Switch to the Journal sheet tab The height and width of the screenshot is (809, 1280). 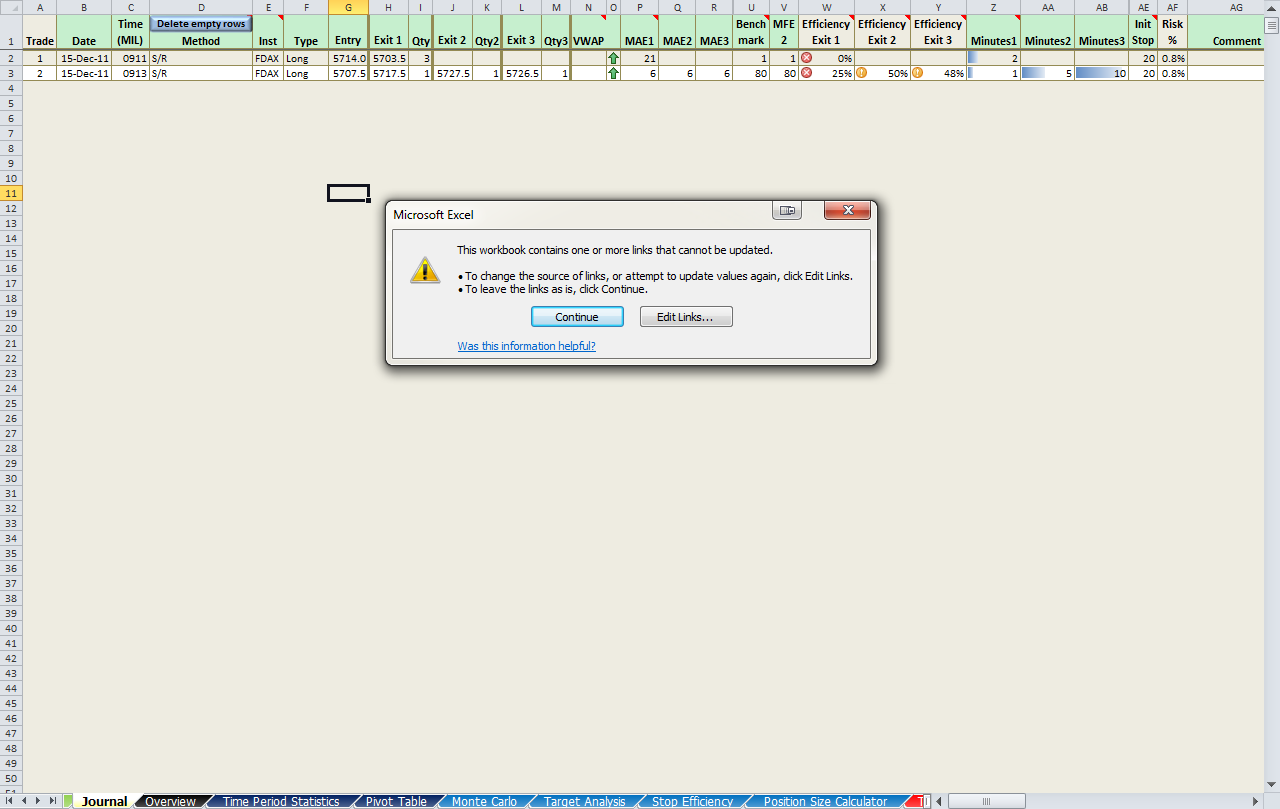(x=104, y=801)
